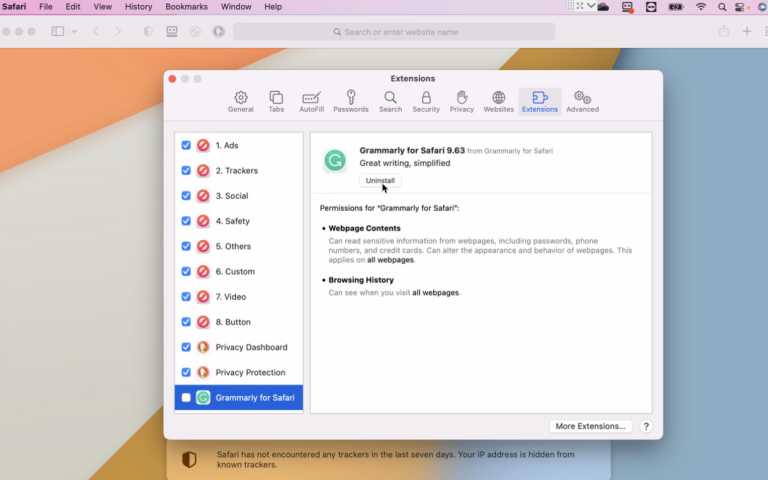The image size is (768, 480).
Task: Open the Bookmarks menu
Action: point(186,7)
